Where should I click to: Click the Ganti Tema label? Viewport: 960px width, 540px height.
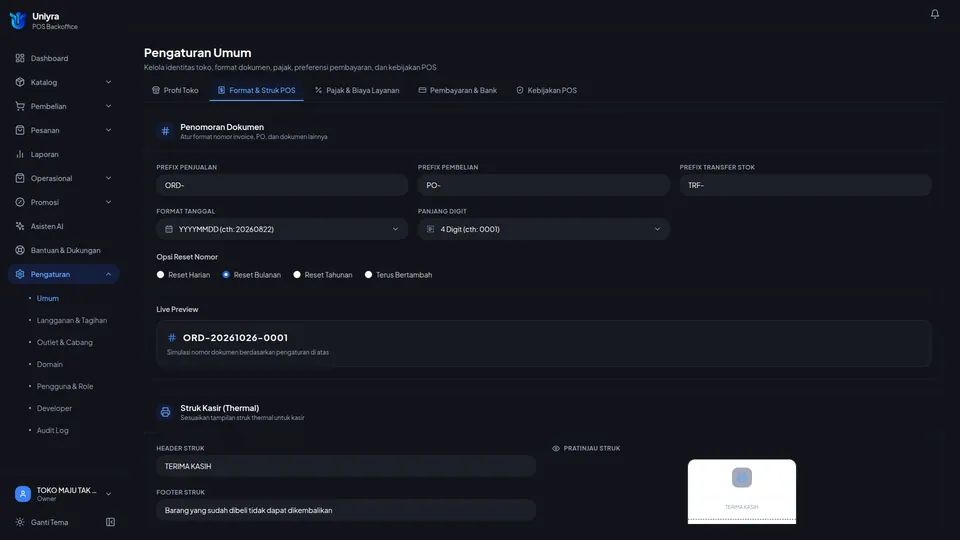click(x=50, y=522)
